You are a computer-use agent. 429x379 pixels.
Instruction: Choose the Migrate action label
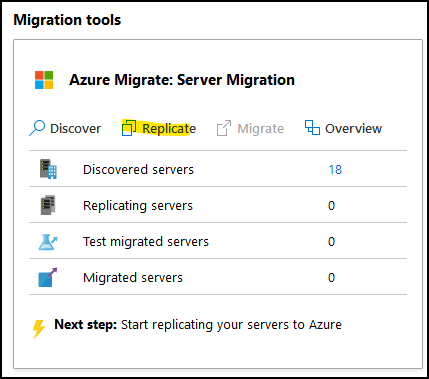(261, 129)
